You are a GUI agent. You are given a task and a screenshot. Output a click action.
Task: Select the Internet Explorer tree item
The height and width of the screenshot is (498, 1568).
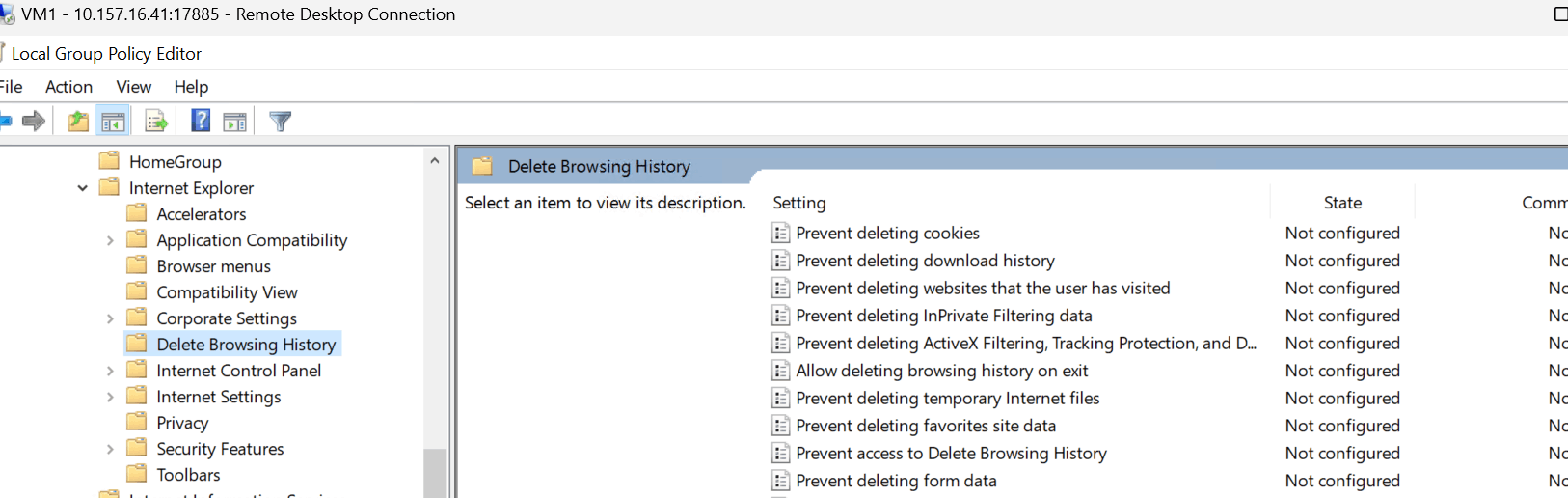pyautogui.click(x=192, y=188)
